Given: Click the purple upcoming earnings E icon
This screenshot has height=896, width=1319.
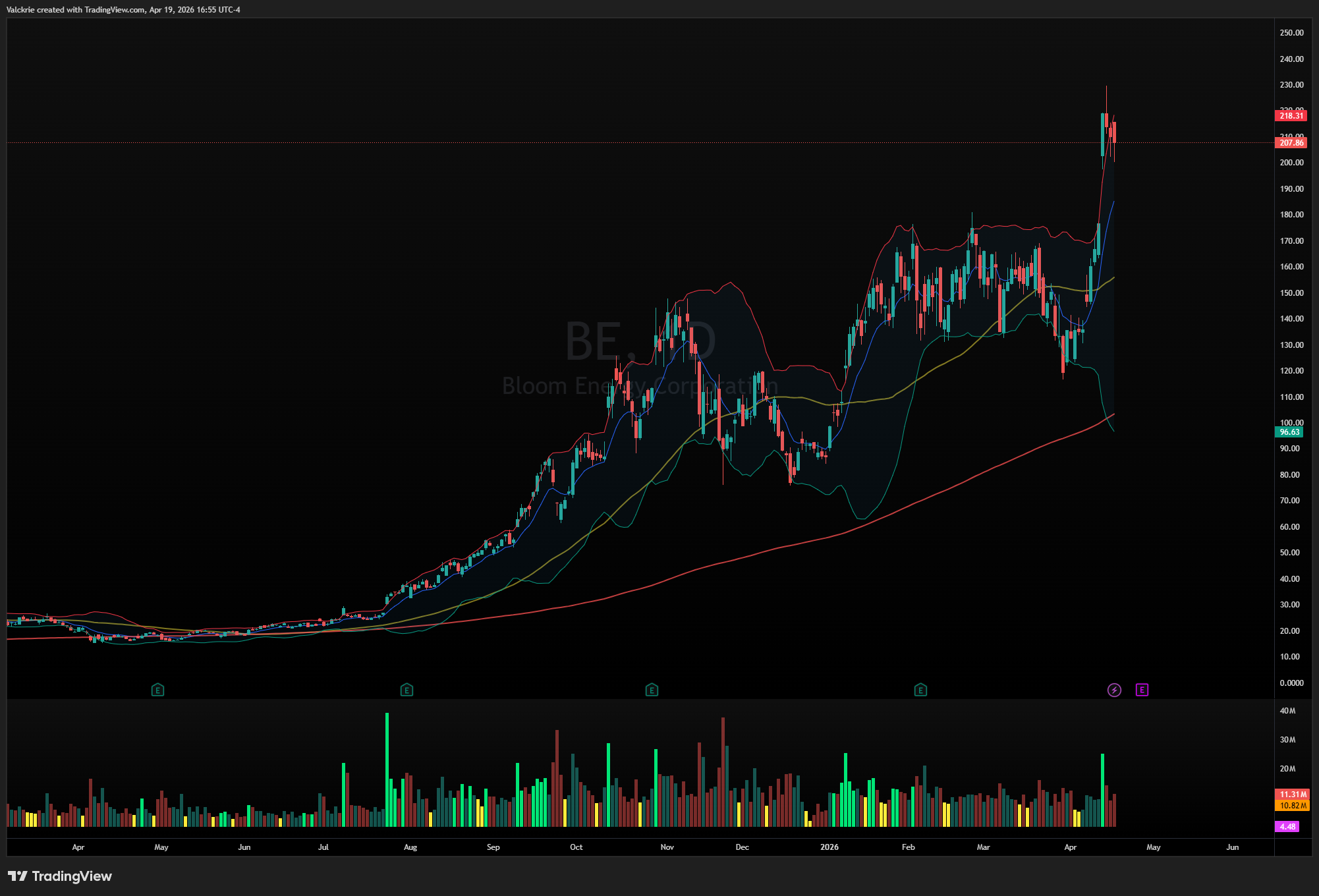Looking at the screenshot, I should coord(1142,690).
